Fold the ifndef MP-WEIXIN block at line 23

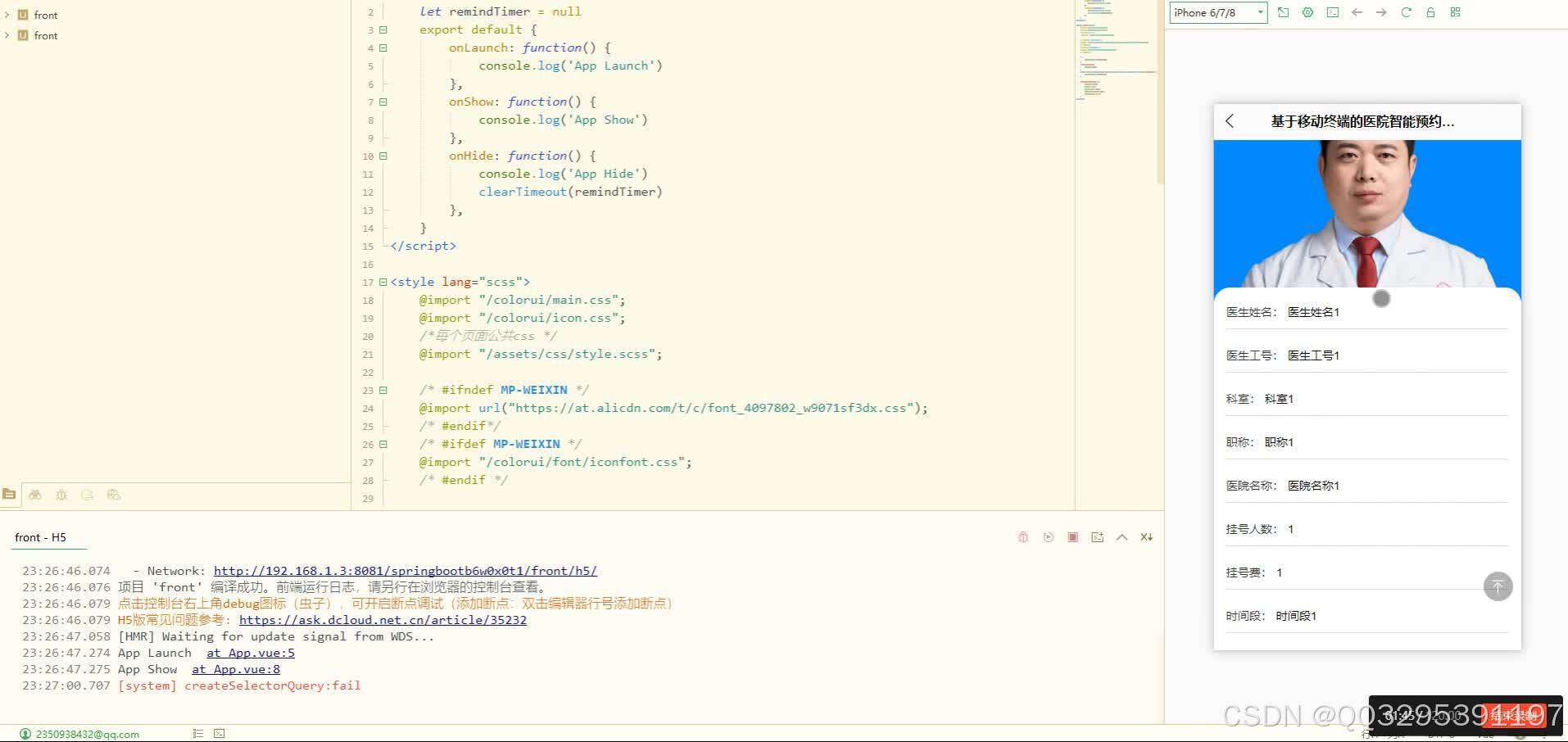pyautogui.click(x=383, y=391)
